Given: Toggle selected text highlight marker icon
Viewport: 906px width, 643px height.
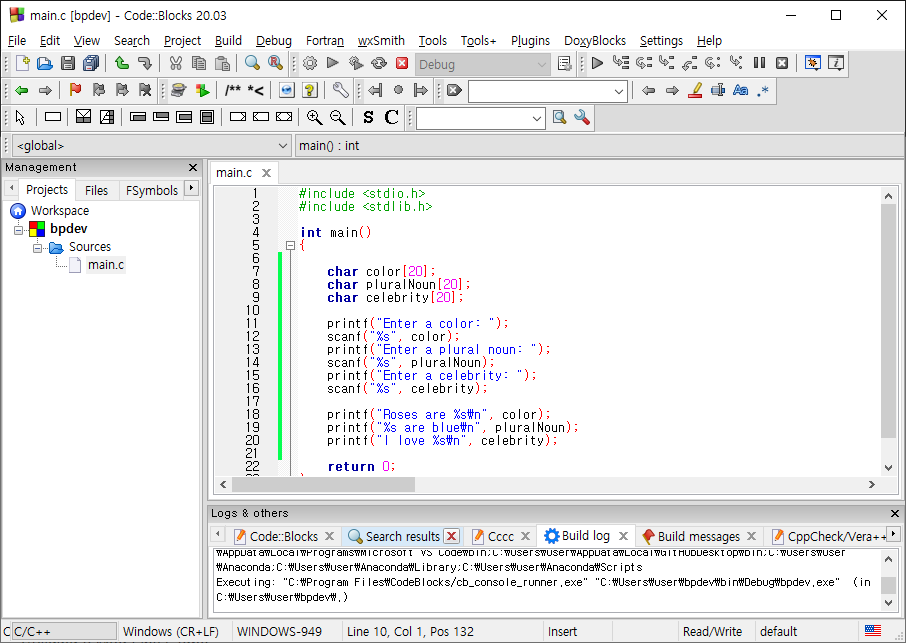Looking at the screenshot, I should (695, 90).
